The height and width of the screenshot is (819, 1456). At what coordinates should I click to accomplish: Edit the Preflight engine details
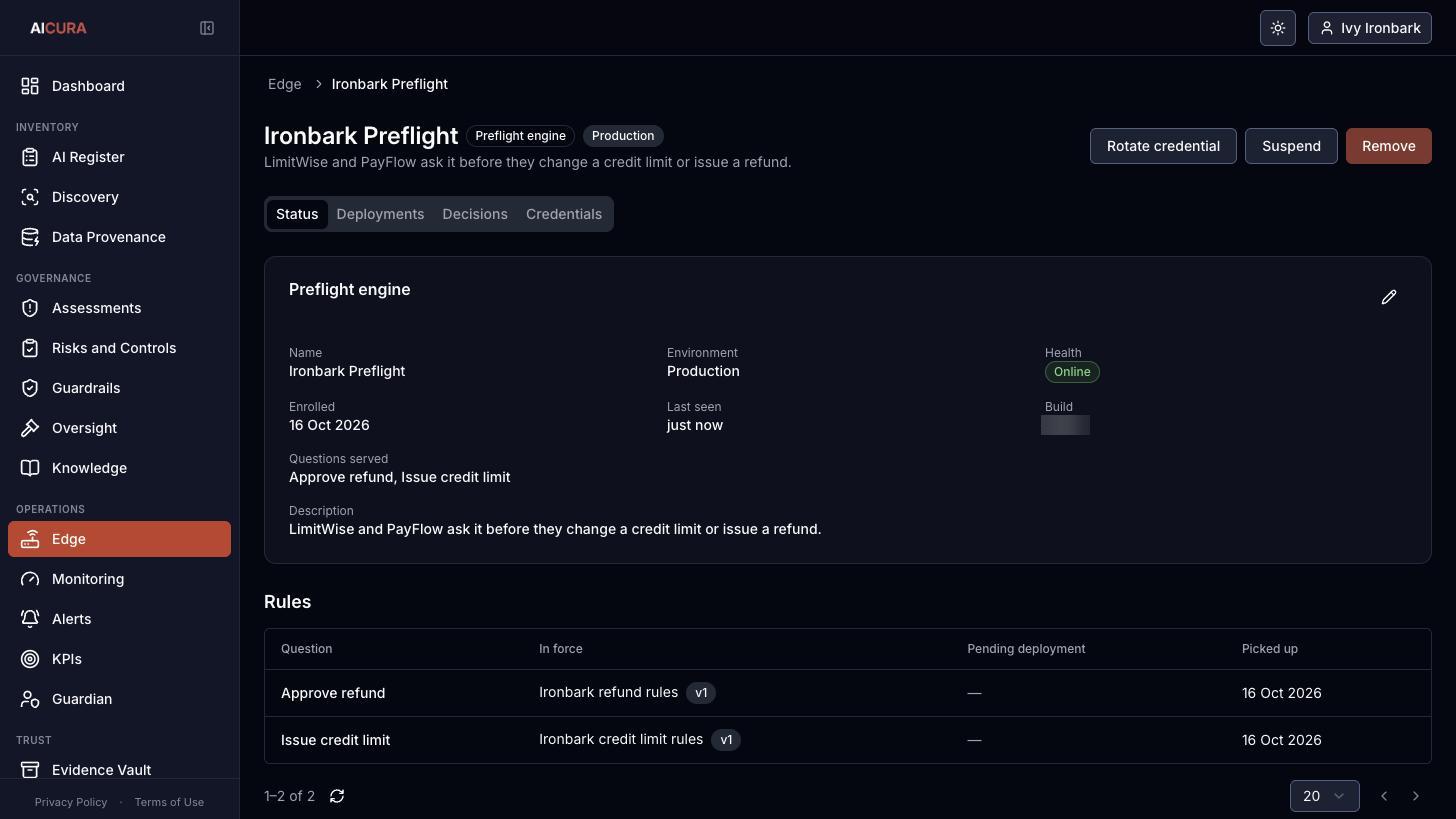[x=1389, y=297]
